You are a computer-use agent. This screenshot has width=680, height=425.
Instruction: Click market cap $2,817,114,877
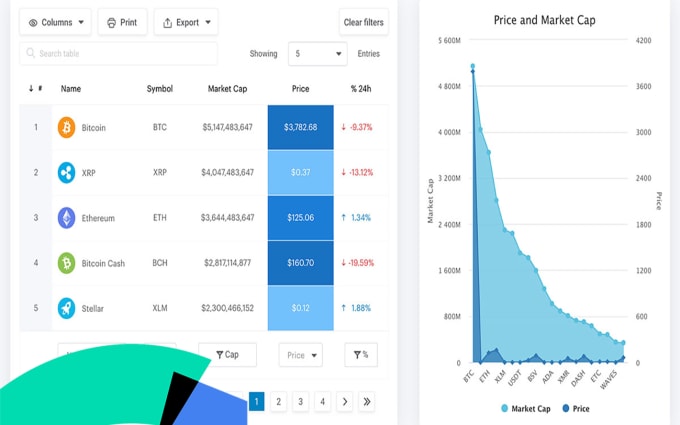tap(227, 263)
